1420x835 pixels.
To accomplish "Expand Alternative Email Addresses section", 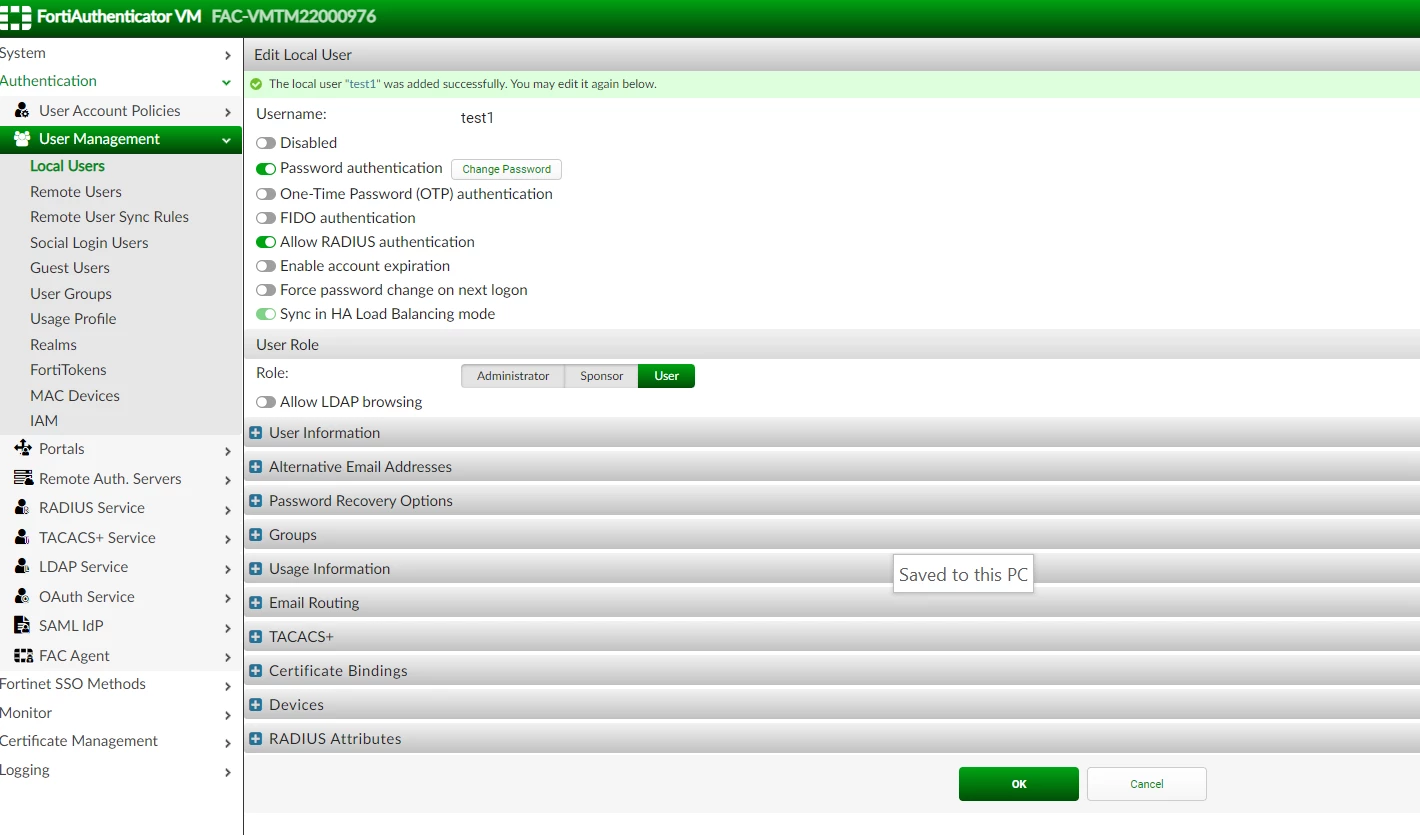I will click(x=256, y=467).
